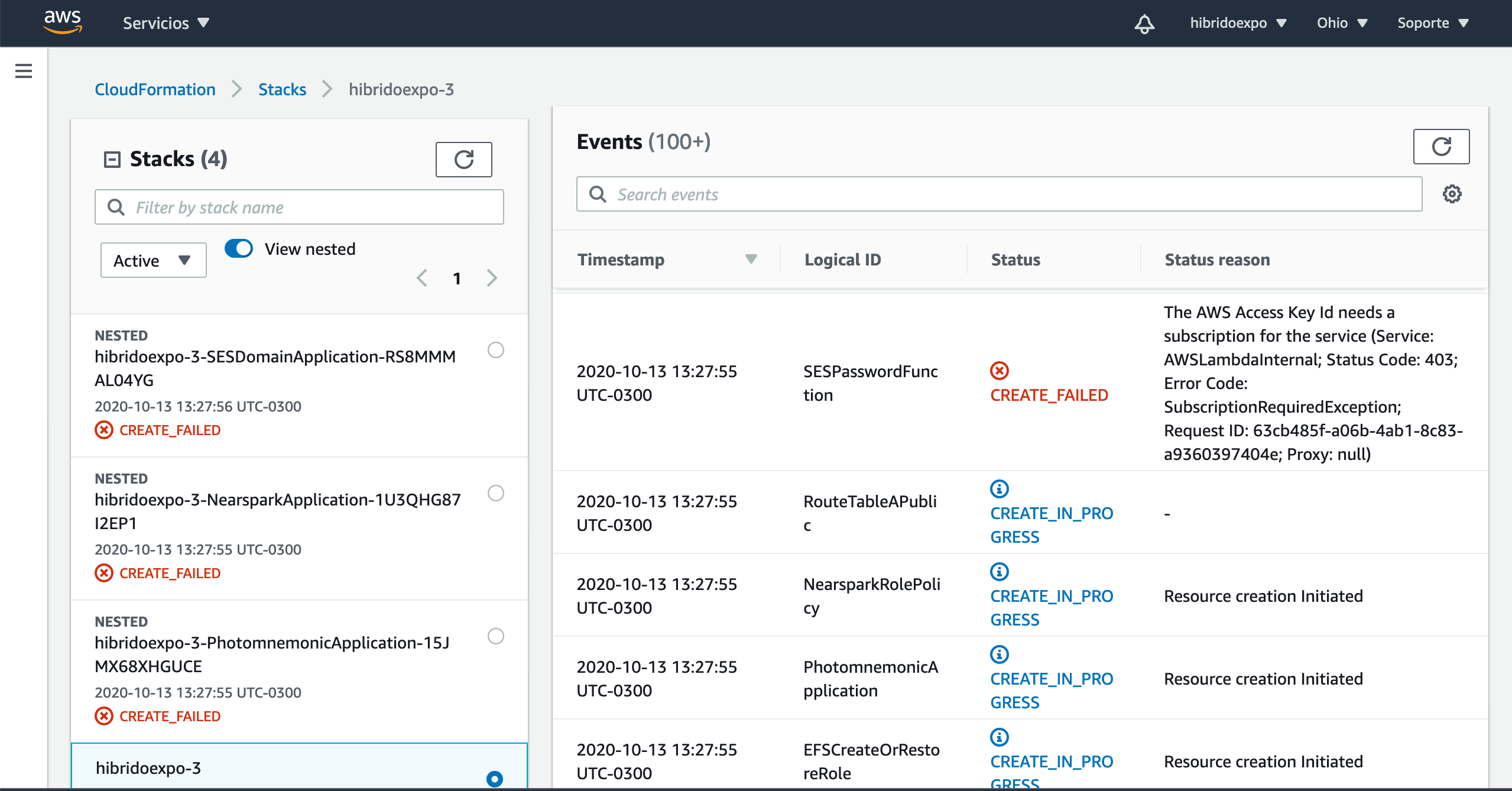The width and height of the screenshot is (1512, 791).
Task: Click the EFSCreateOrRestoreRole logical ID cell
Action: click(x=872, y=761)
